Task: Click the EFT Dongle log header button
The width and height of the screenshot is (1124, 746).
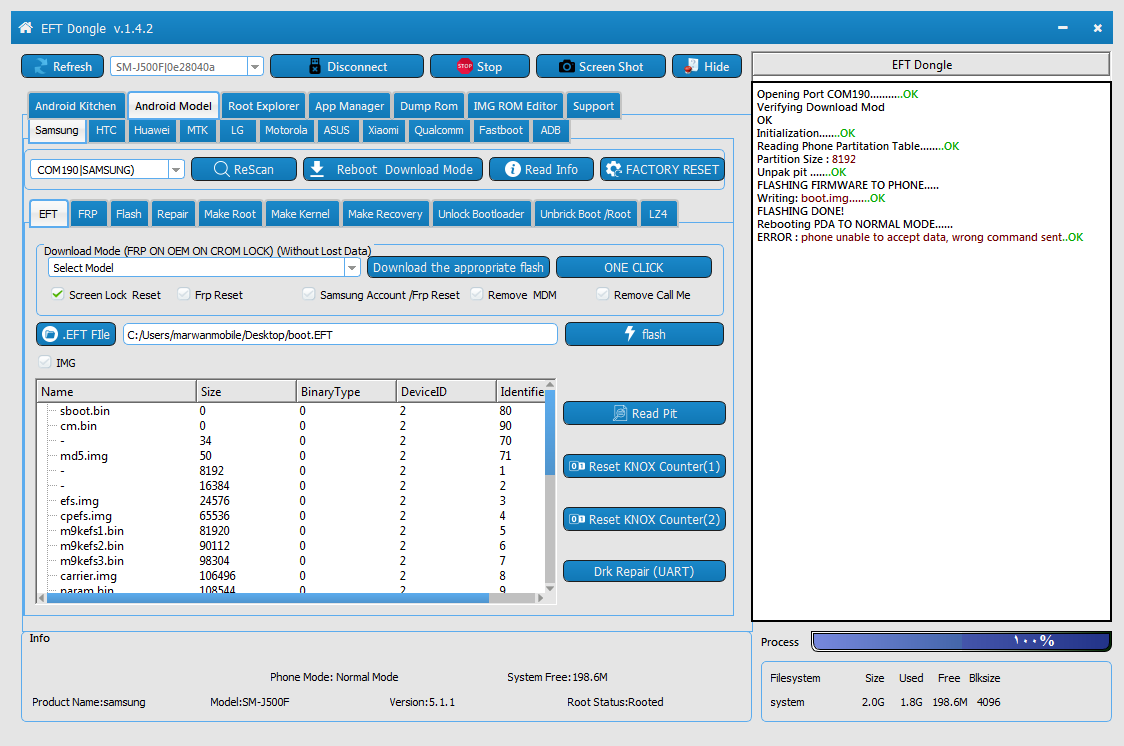Action: (930, 64)
